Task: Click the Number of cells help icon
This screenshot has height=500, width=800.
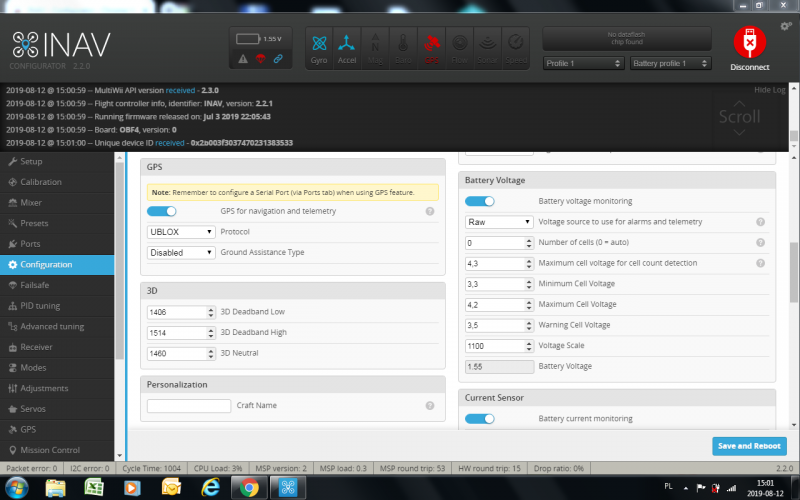Action: [760, 243]
